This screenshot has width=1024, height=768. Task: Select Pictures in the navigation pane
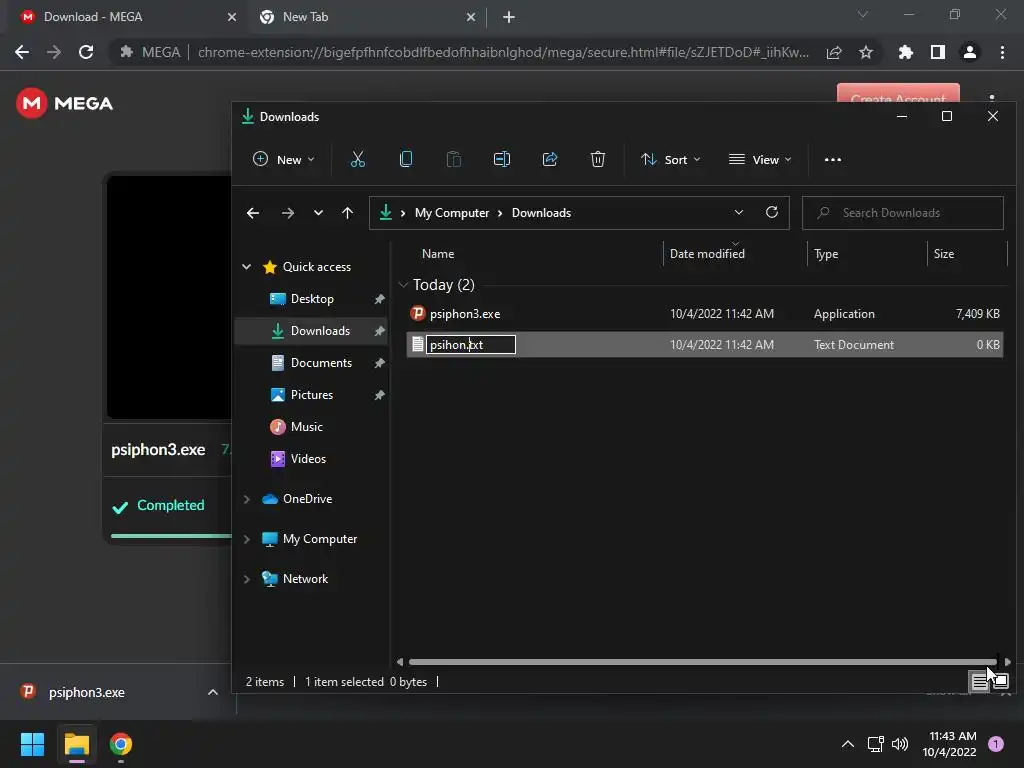pos(312,394)
